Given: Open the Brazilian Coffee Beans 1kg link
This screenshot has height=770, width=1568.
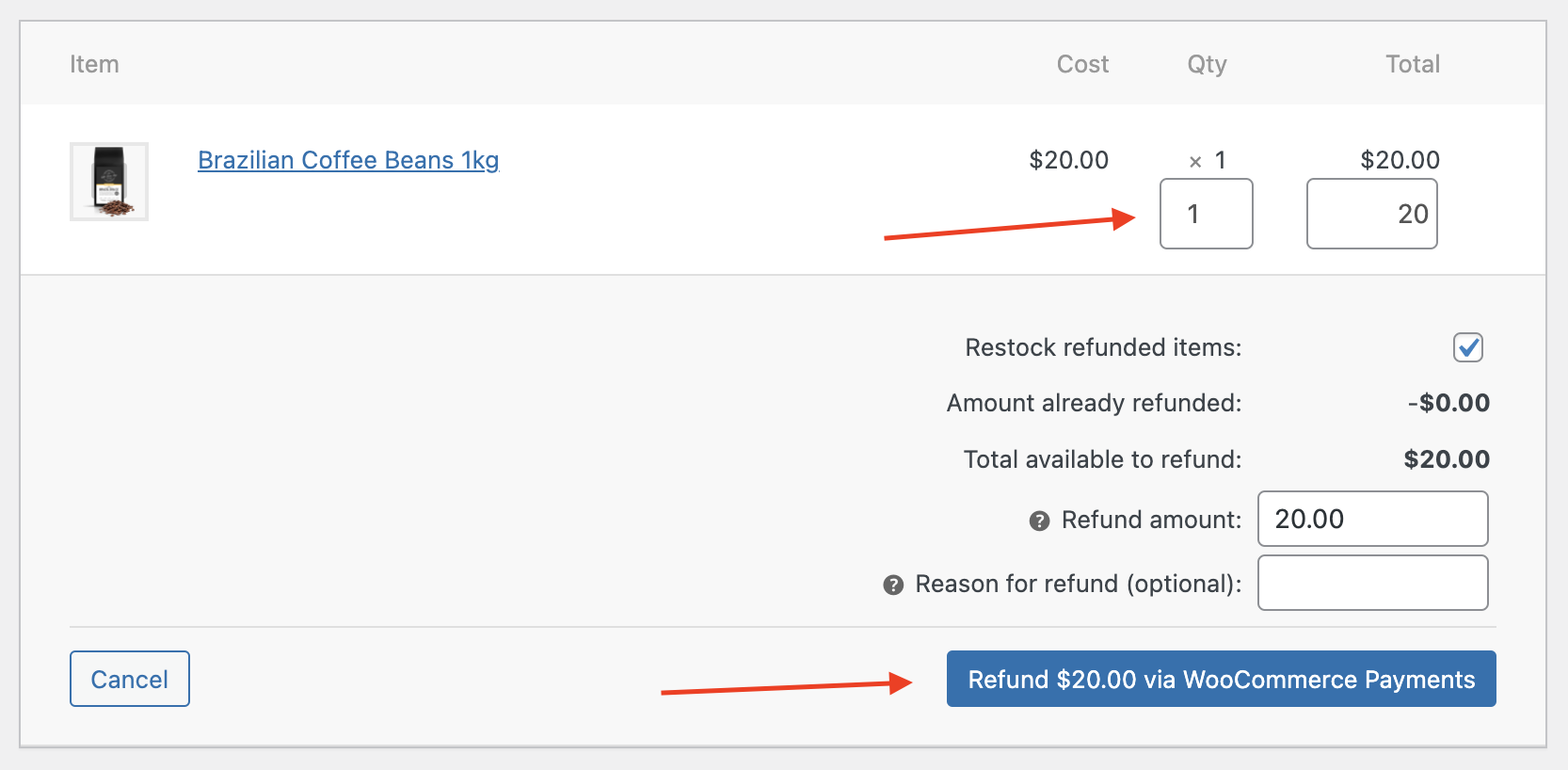Looking at the screenshot, I should click(x=348, y=160).
